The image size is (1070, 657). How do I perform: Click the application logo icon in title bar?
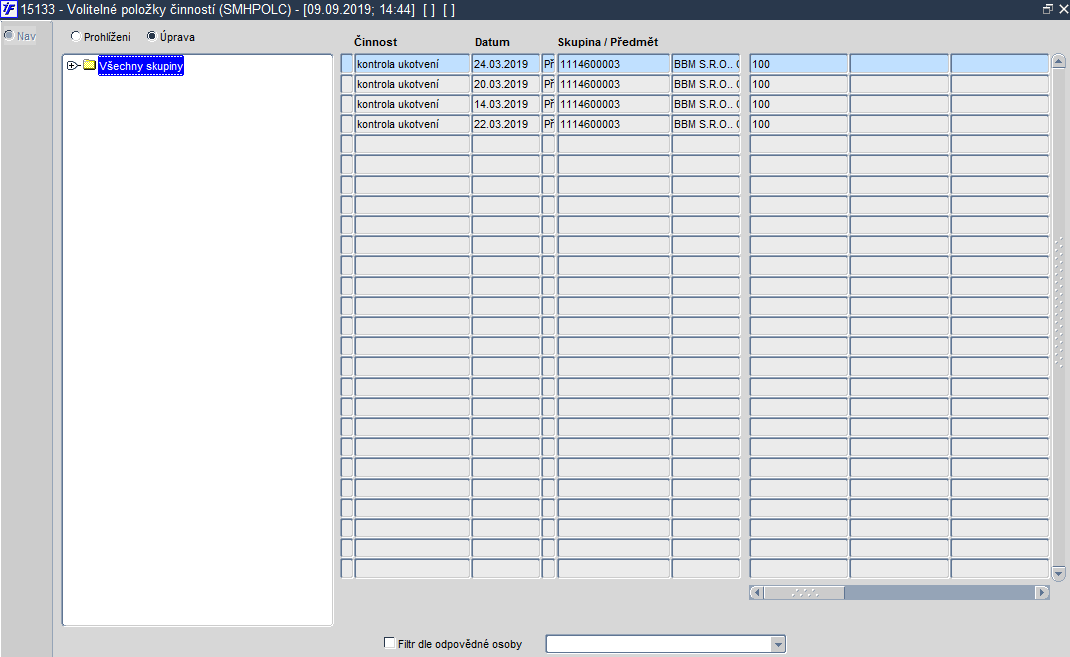[x=9, y=10]
